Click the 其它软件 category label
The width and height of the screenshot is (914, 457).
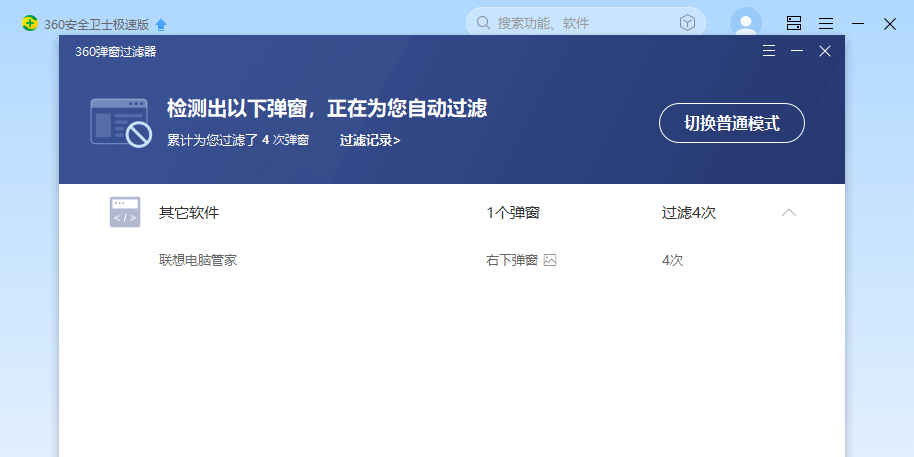pos(189,213)
